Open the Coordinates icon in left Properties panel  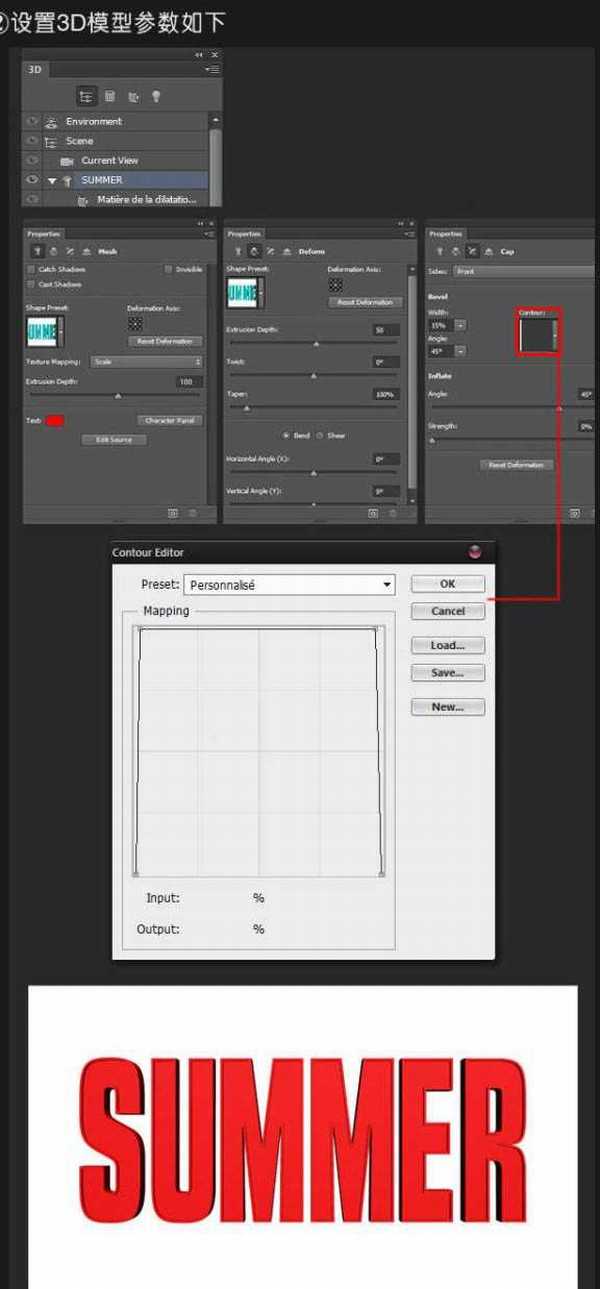click(85, 252)
